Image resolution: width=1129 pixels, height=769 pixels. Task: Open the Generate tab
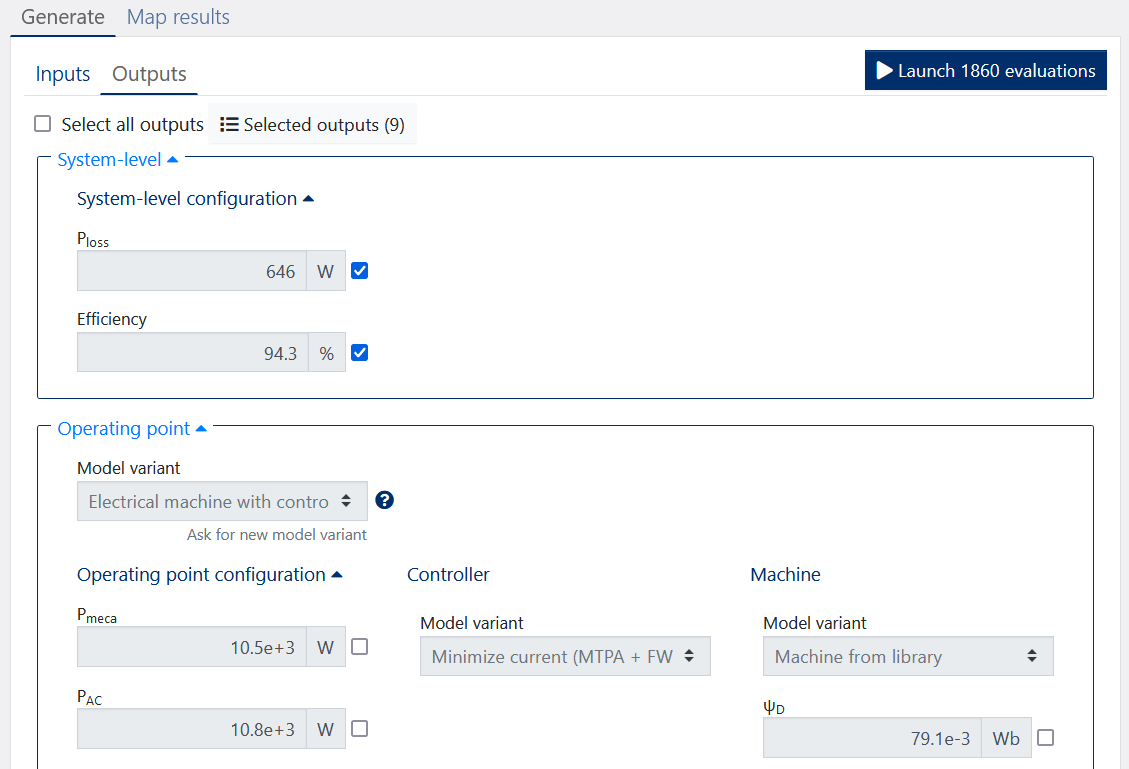tap(63, 17)
